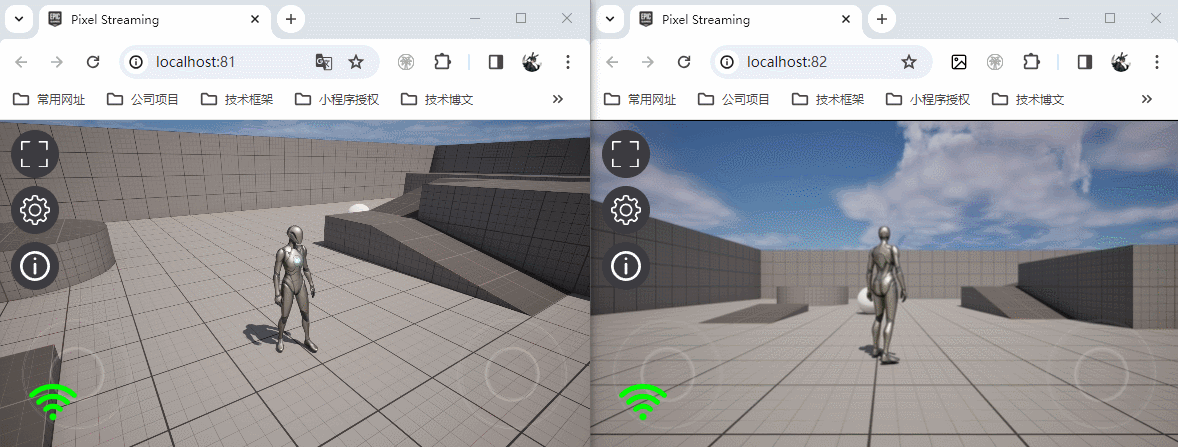Open info icon in localhost:82 stream

point(626,265)
